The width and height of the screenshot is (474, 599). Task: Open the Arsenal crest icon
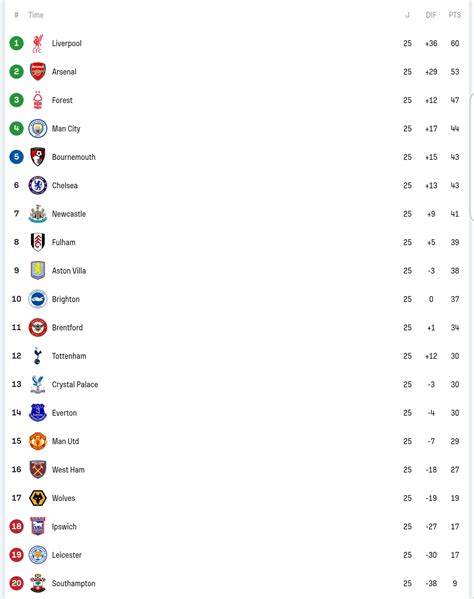coord(38,71)
